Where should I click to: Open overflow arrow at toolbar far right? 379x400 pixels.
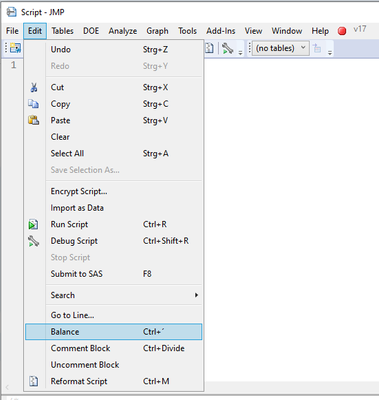330,53
